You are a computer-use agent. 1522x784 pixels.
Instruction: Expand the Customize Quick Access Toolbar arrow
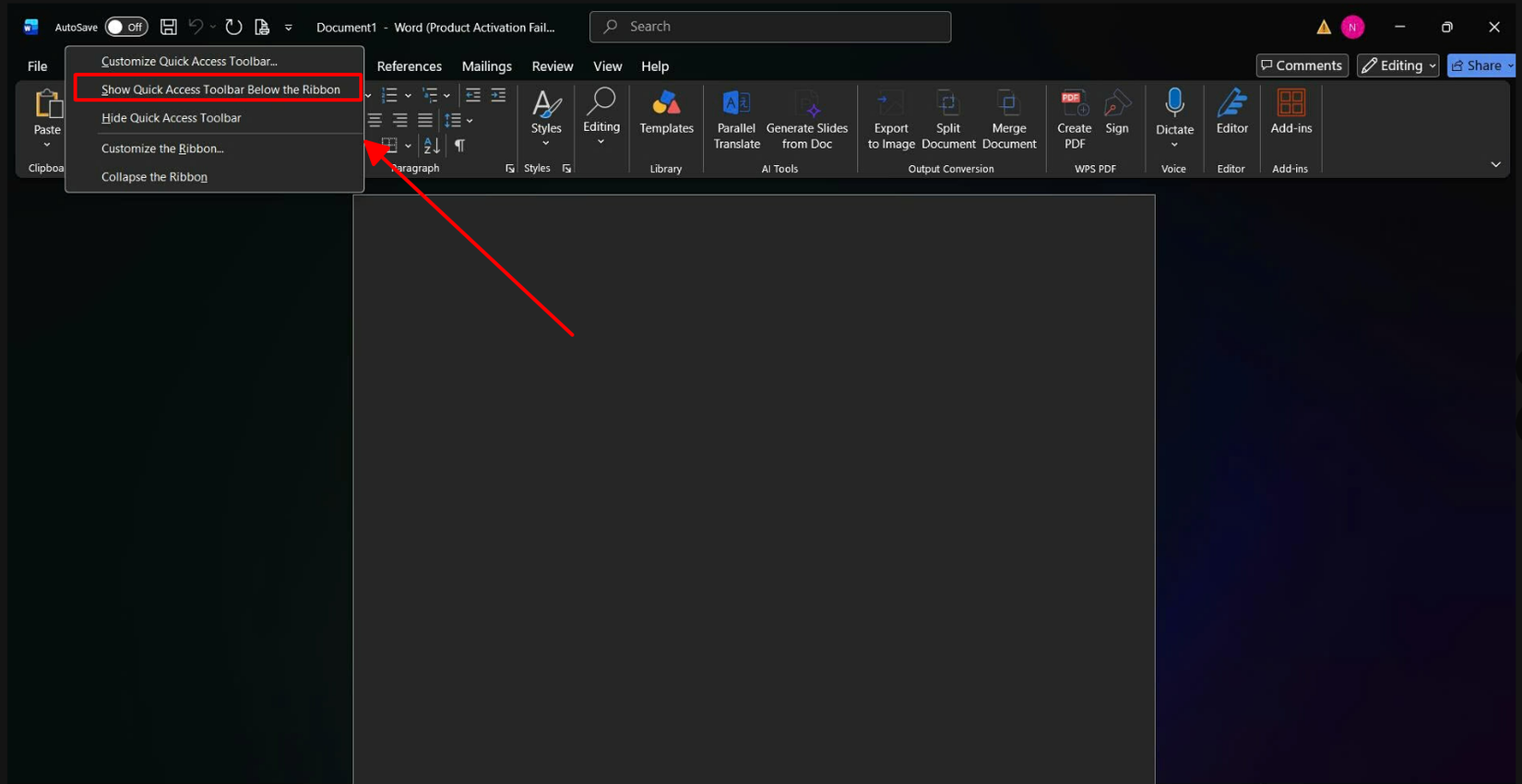pos(289,28)
